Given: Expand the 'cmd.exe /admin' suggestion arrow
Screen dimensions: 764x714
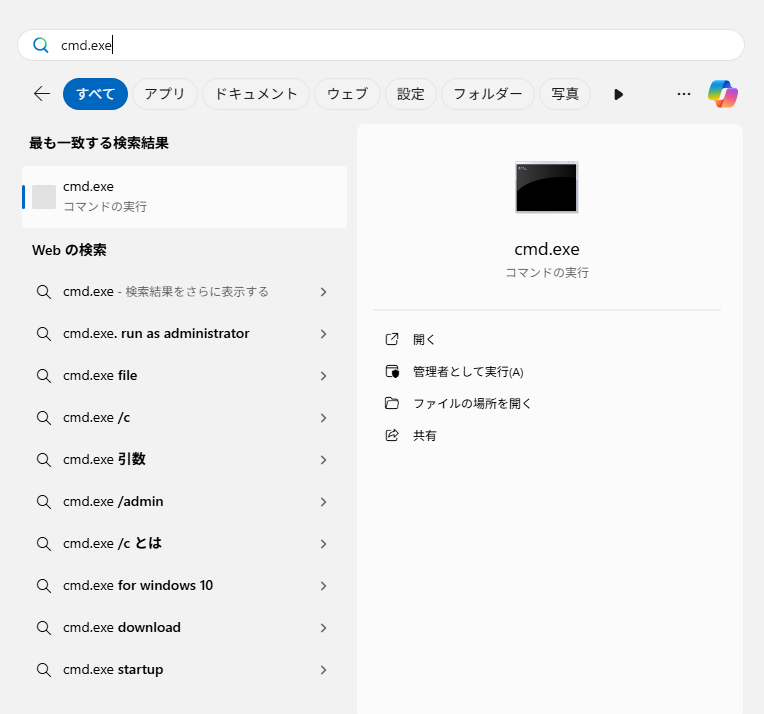Looking at the screenshot, I should (323, 502).
